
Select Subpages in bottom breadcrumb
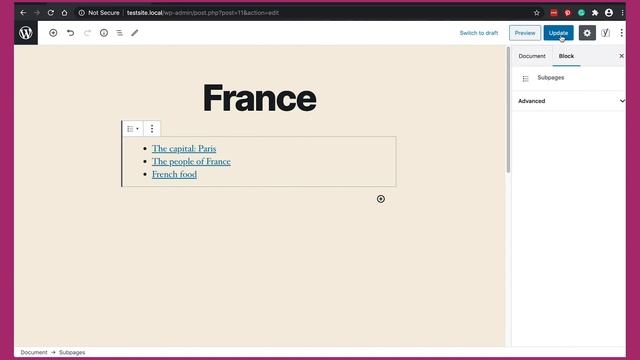72,352
